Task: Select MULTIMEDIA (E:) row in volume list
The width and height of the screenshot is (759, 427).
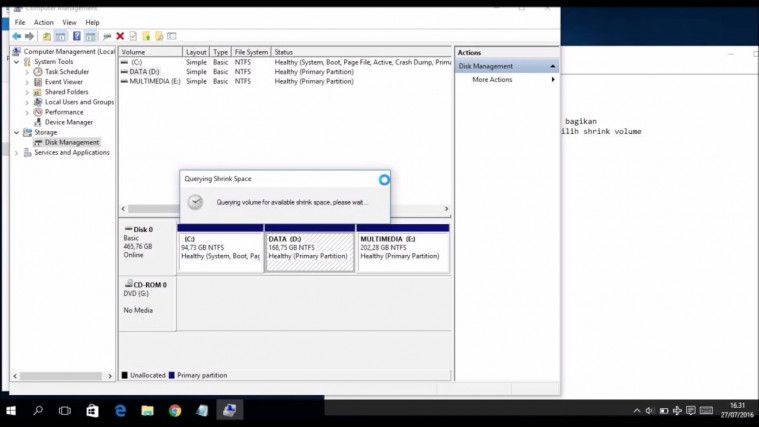Action: click(x=285, y=81)
